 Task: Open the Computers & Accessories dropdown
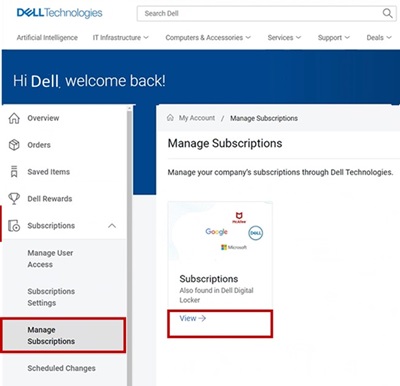coord(208,38)
